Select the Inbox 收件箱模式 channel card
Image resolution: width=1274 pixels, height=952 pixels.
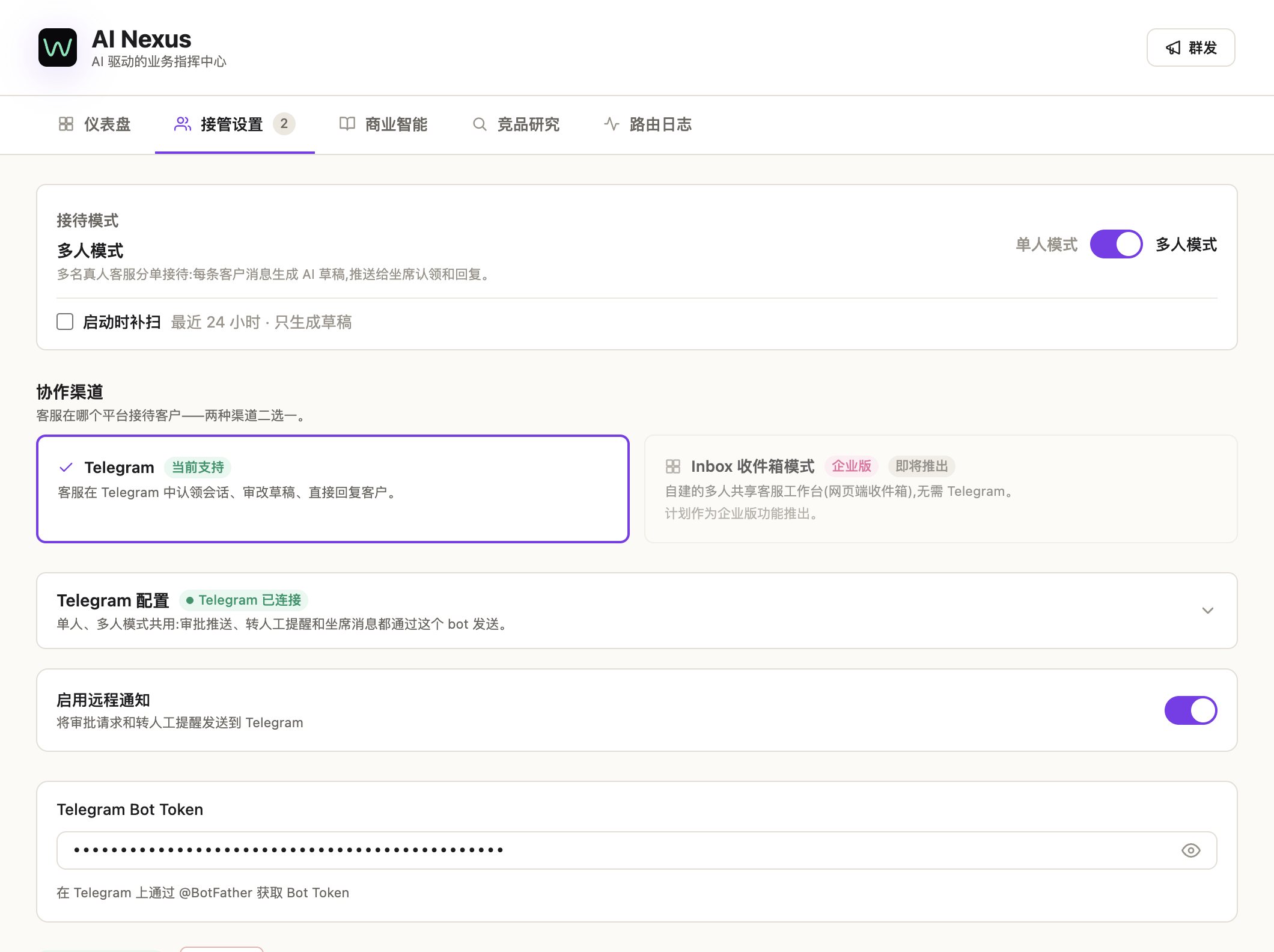[x=941, y=489]
